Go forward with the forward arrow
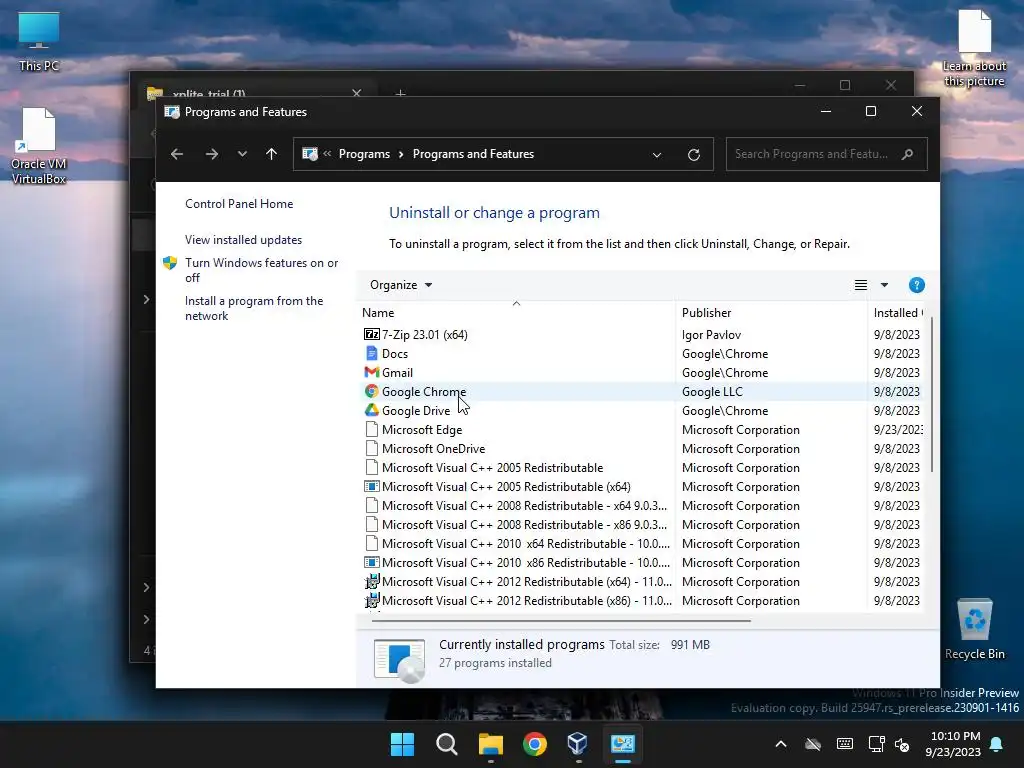Screen dimensions: 1024x768 (212, 154)
